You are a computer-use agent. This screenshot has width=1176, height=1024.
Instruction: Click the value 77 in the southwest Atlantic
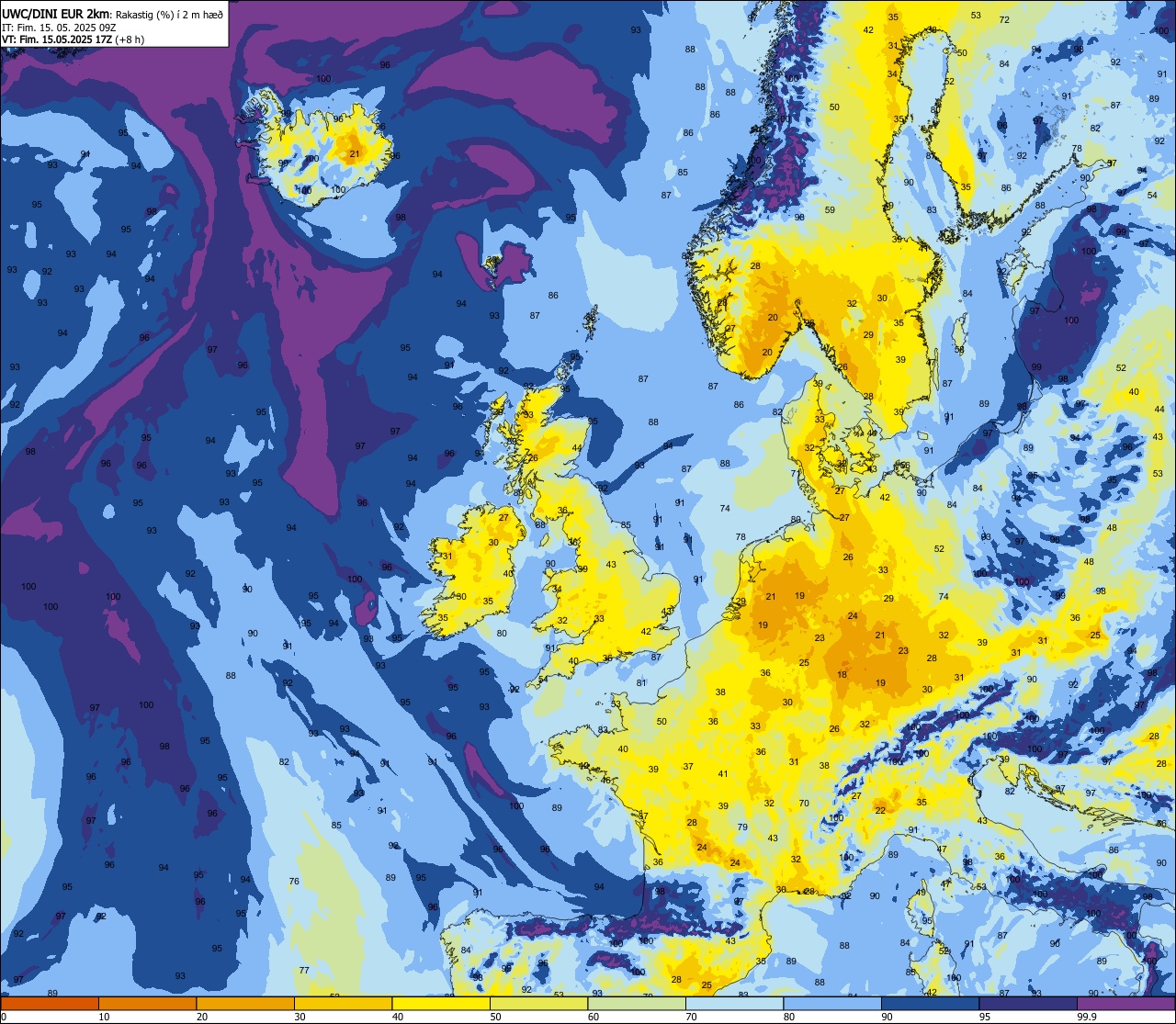tap(303, 970)
